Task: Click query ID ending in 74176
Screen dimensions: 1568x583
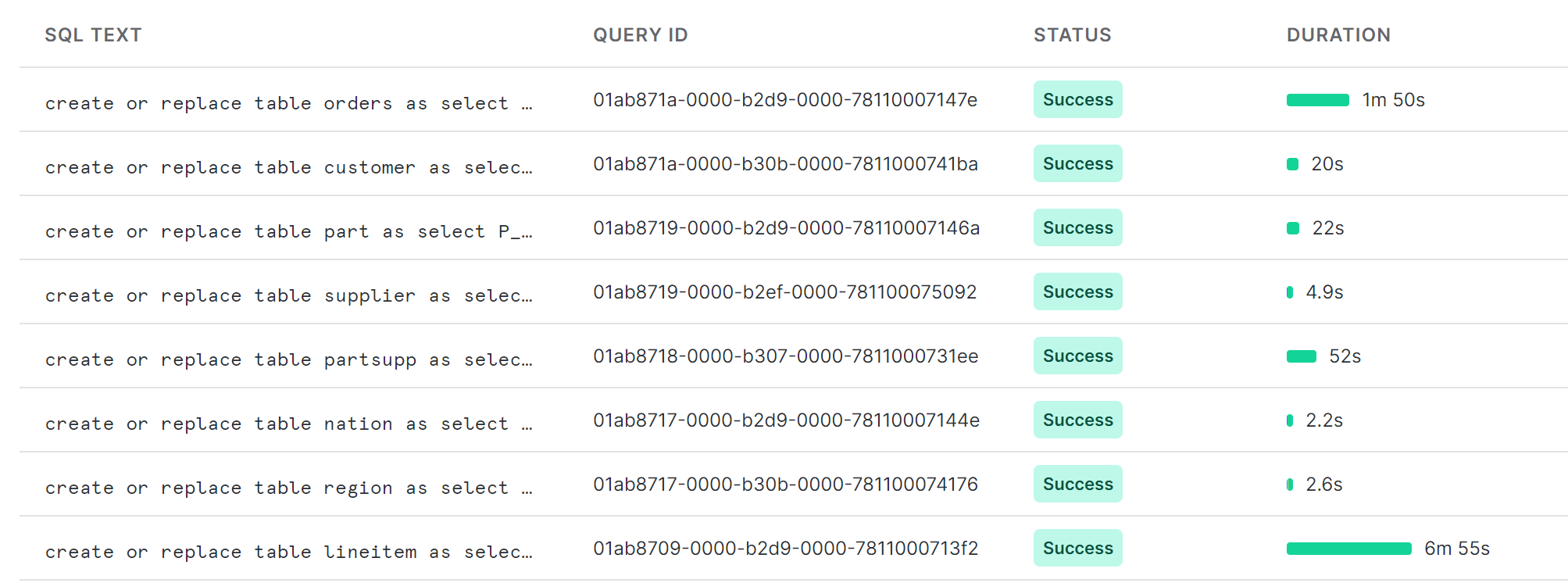Action: pyautogui.click(x=784, y=485)
